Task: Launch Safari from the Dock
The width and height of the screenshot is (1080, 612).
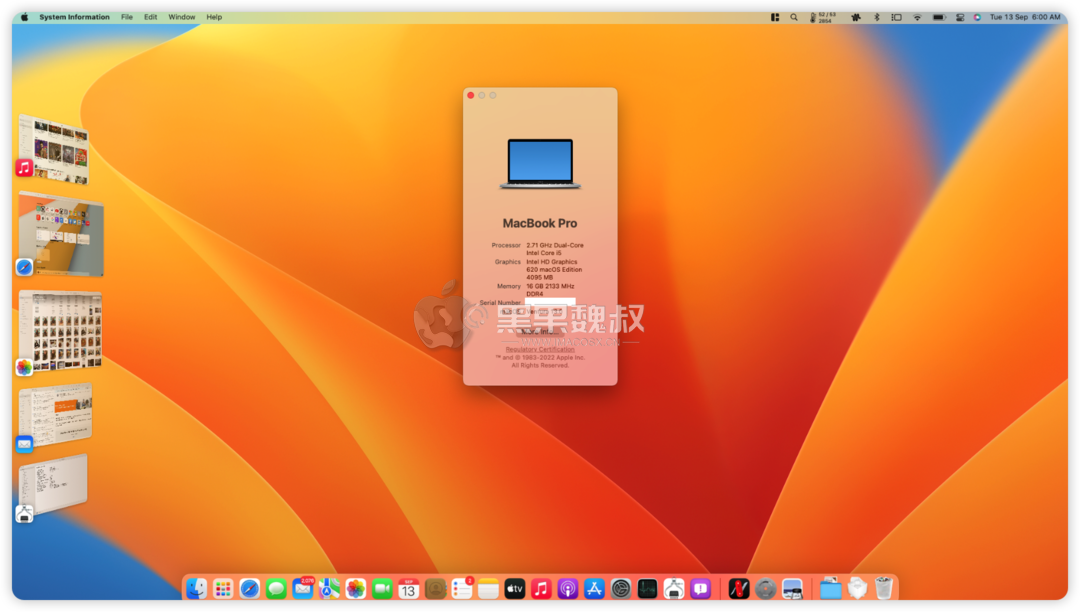Action: [x=249, y=589]
